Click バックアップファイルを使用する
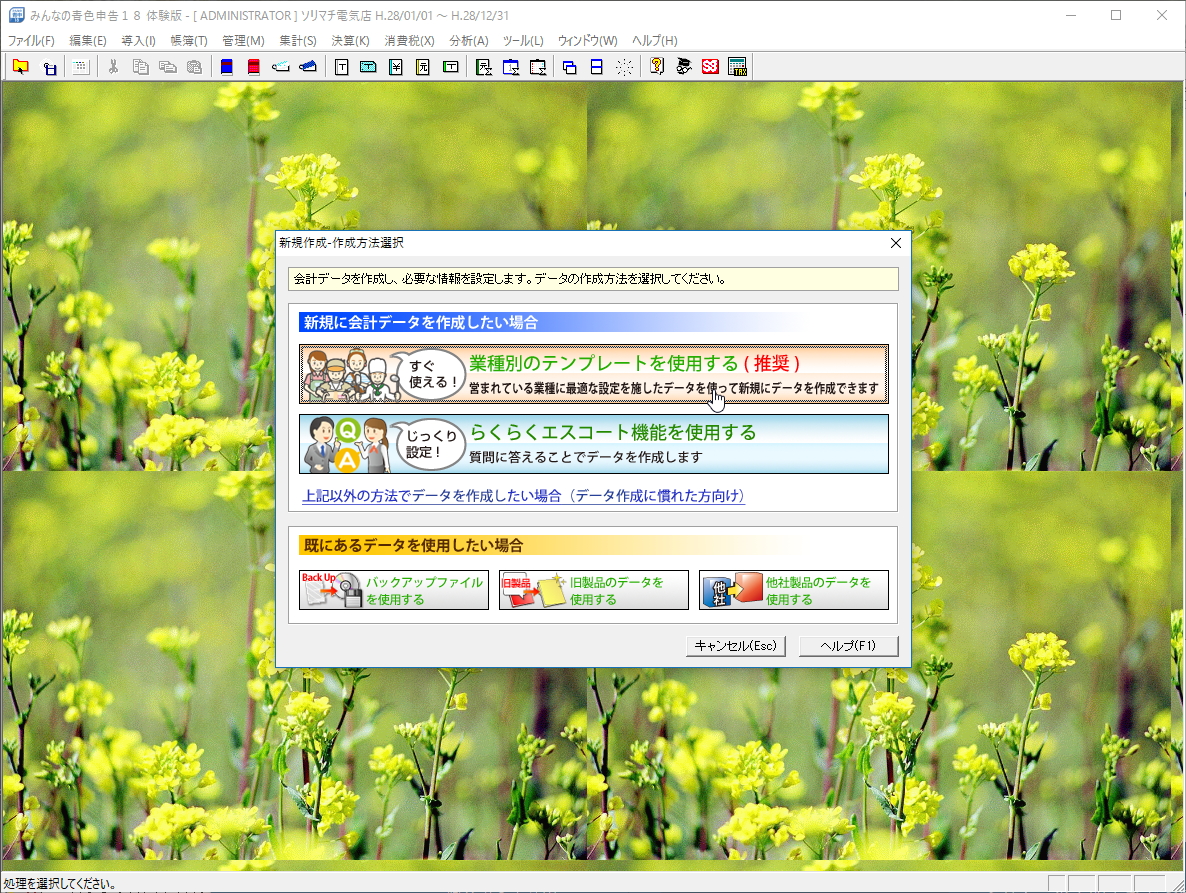 coord(393,589)
